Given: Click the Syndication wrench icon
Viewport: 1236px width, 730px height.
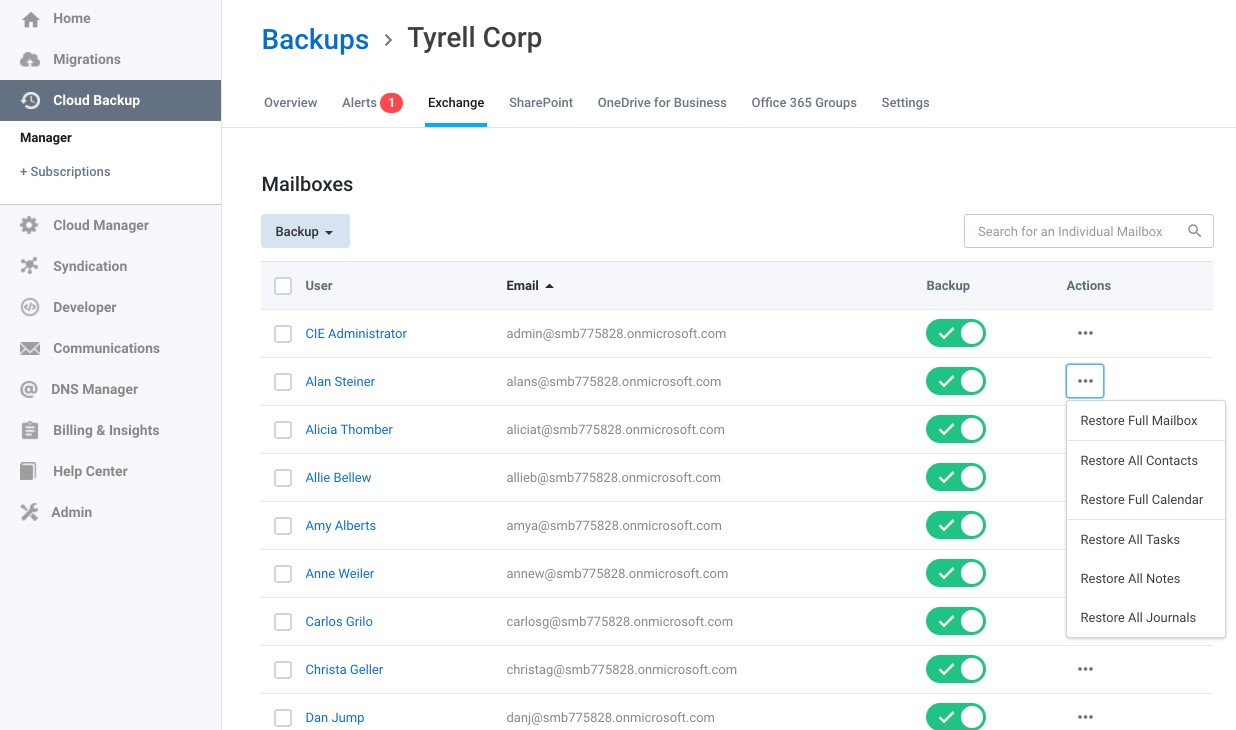Looking at the screenshot, I should tap(31, 266).
